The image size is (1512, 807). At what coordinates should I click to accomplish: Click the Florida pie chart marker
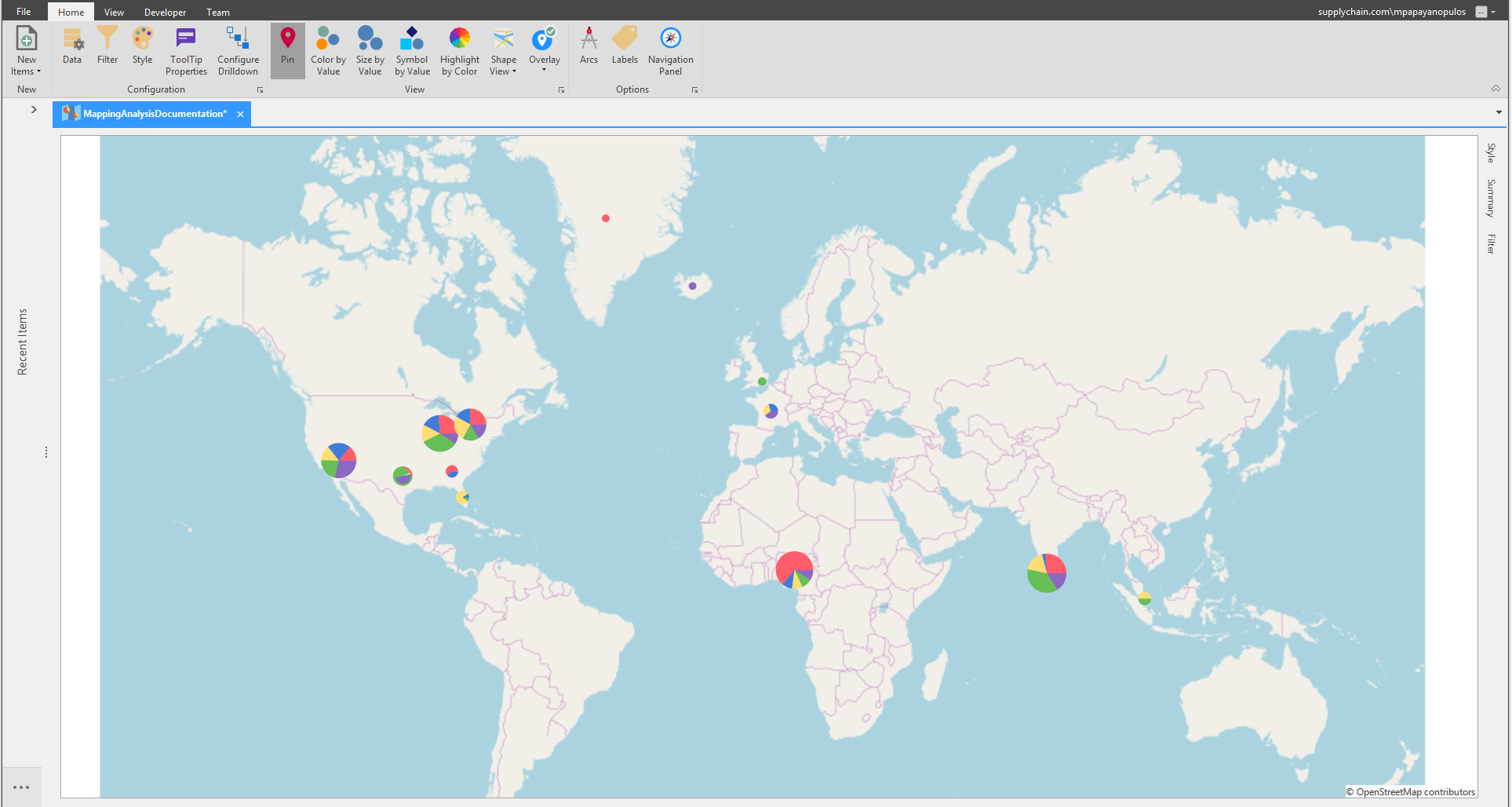pos(463,497)
